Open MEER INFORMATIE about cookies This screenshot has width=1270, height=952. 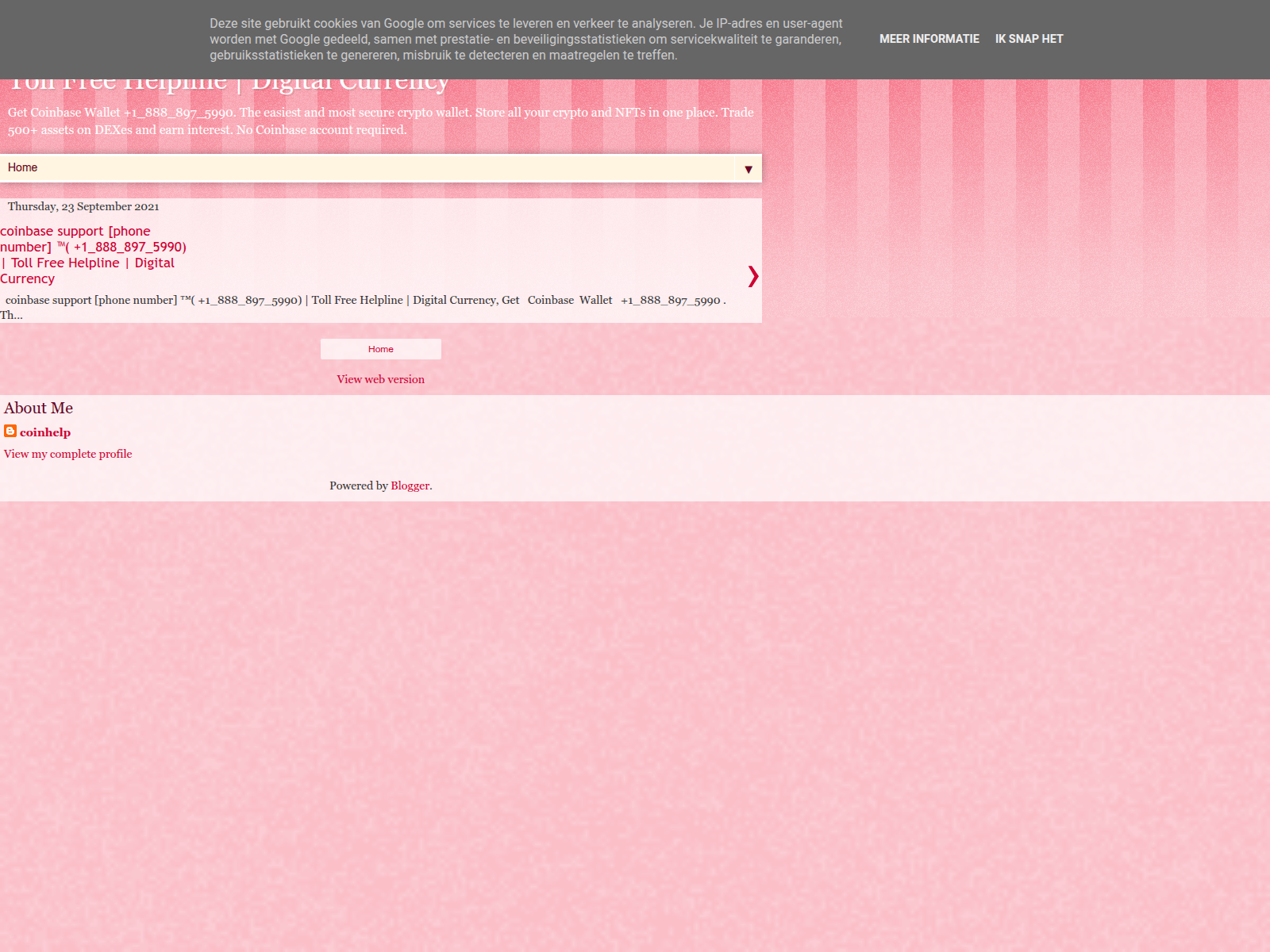click(929, 39)
